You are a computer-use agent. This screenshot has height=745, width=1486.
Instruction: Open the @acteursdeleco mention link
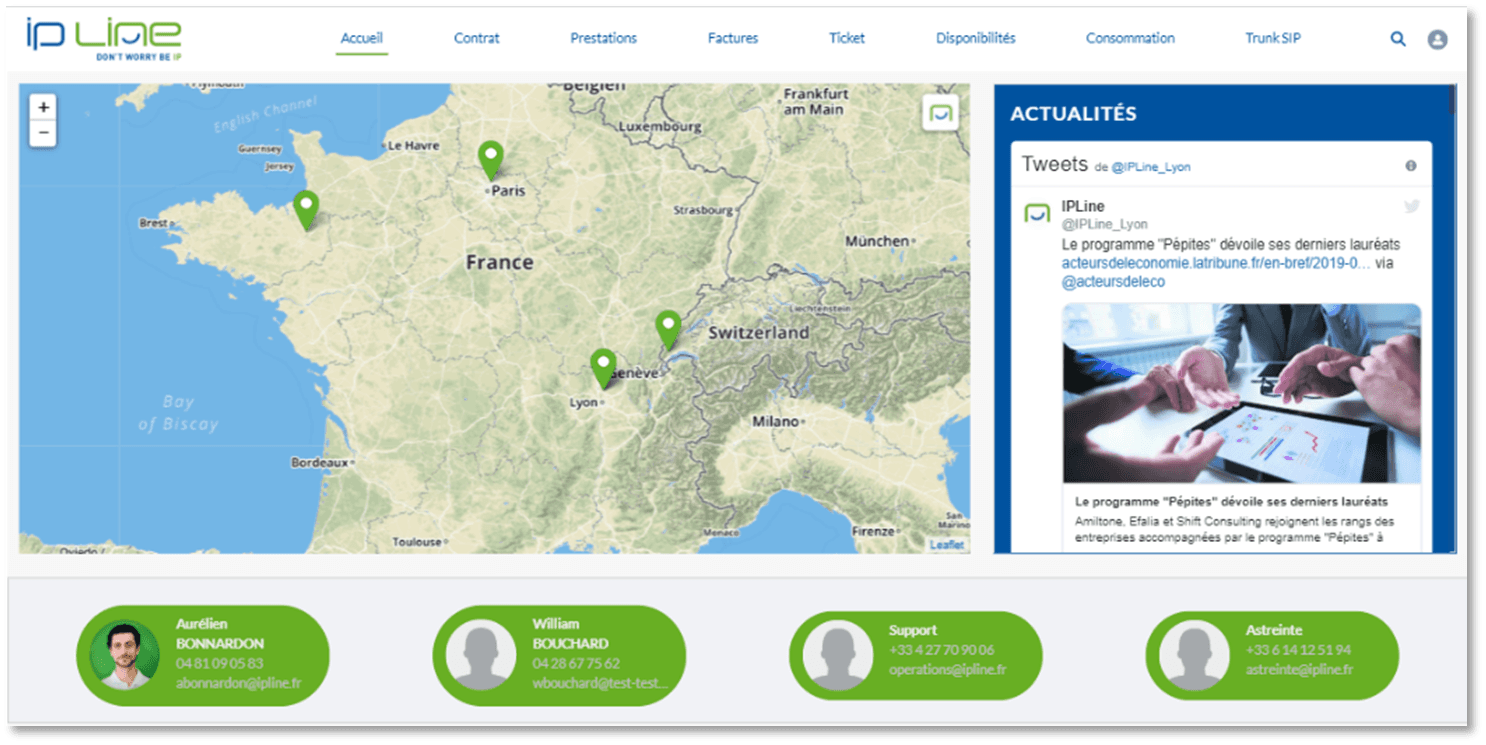[1113, 282]
